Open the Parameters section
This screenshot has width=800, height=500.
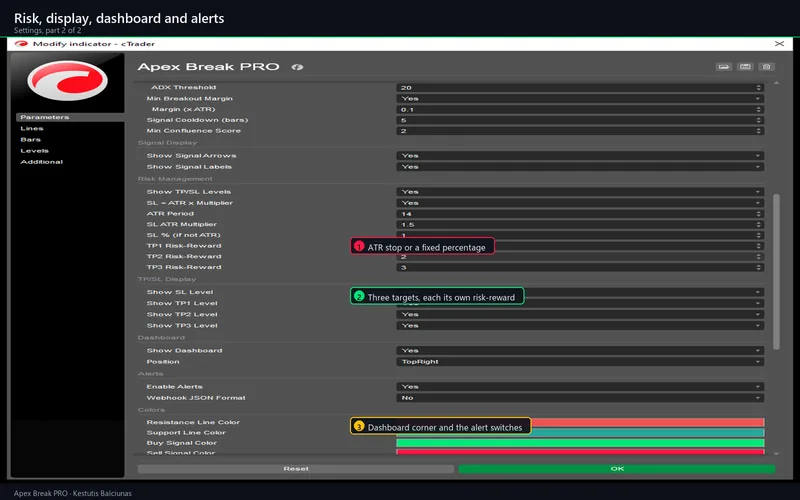[70, 117]
